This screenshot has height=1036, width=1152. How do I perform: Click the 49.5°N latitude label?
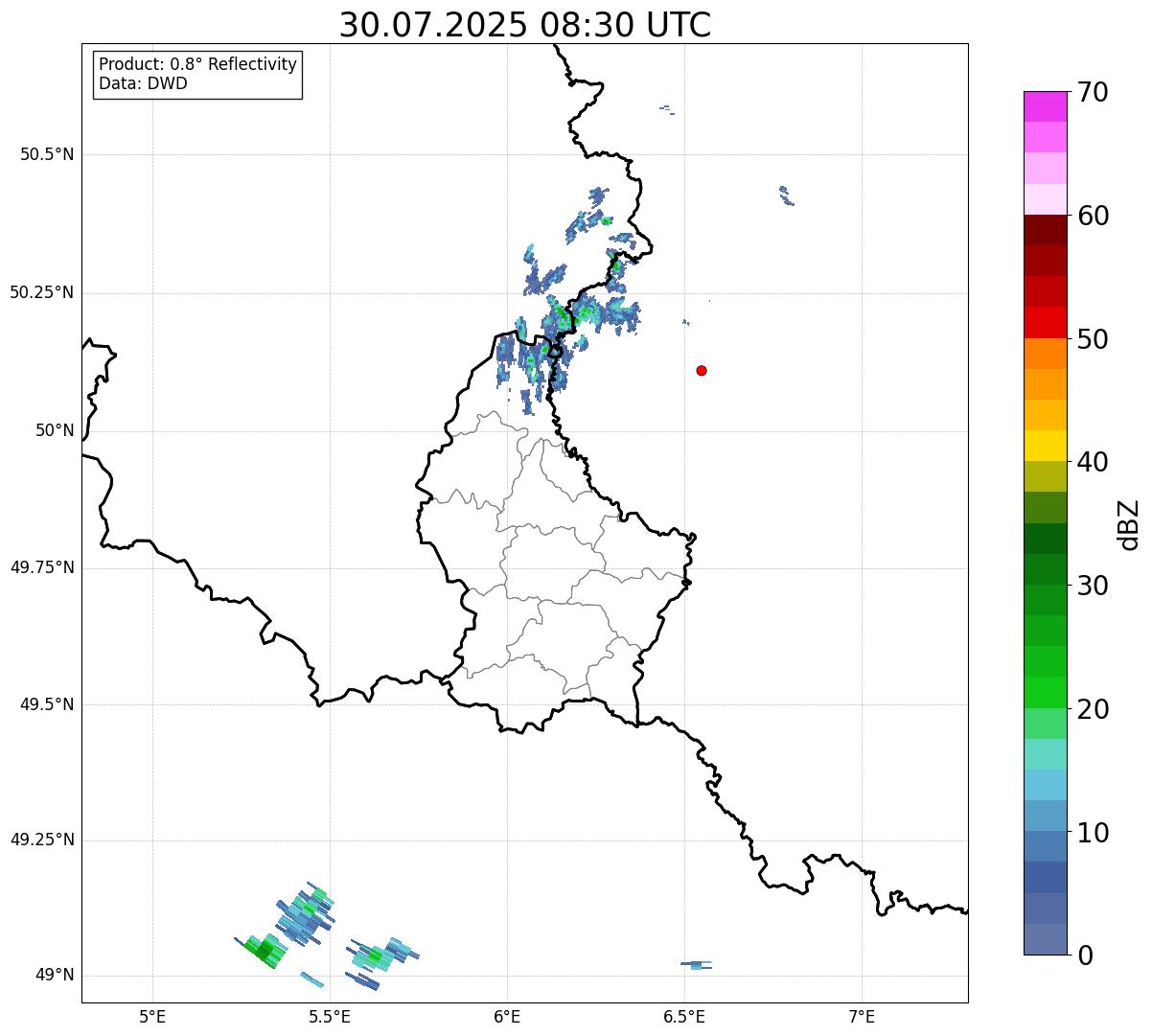click(x=47, y=704)
